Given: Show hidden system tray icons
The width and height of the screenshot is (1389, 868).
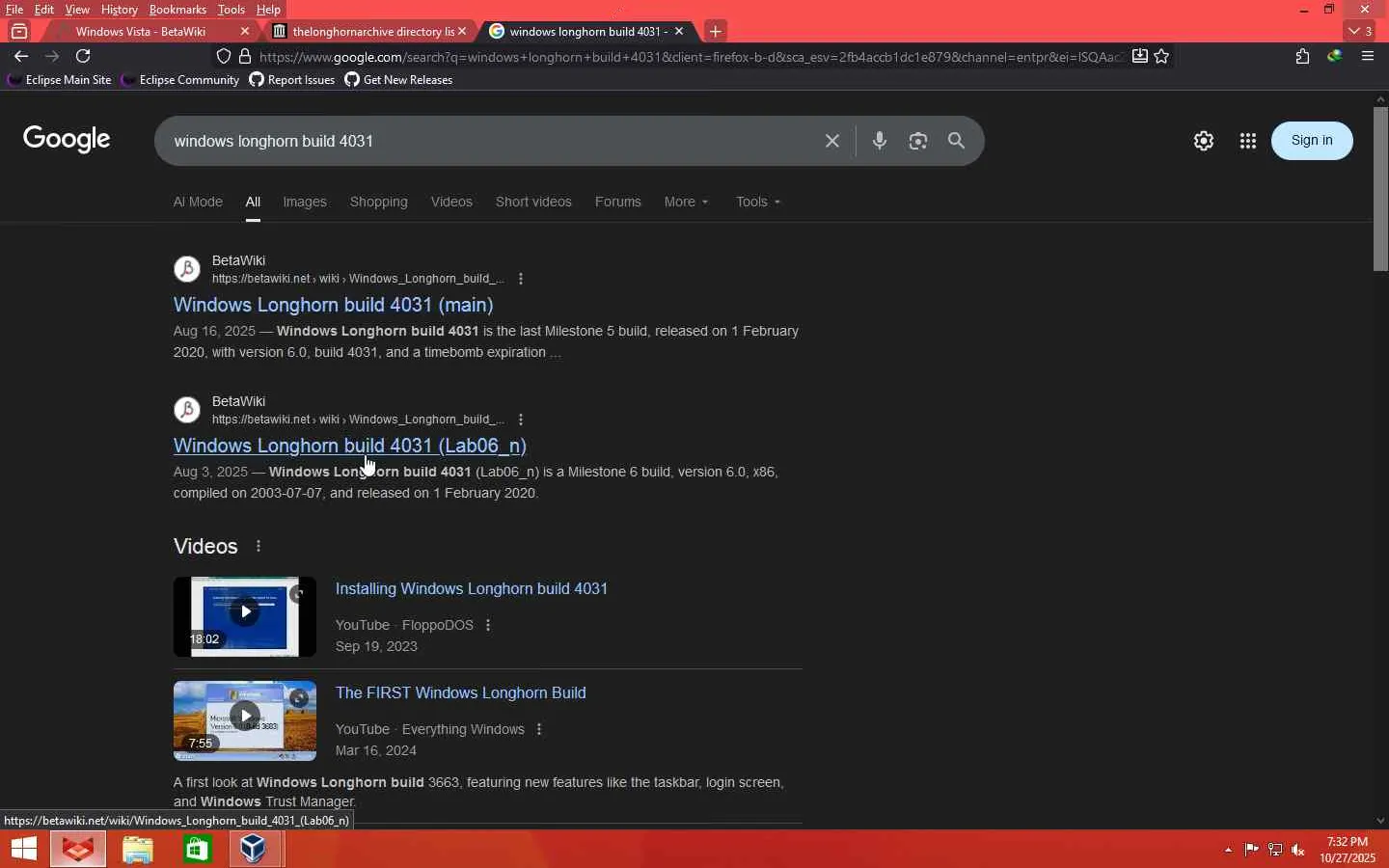Looking at the screenshot, I should (x=1228, y=850).
